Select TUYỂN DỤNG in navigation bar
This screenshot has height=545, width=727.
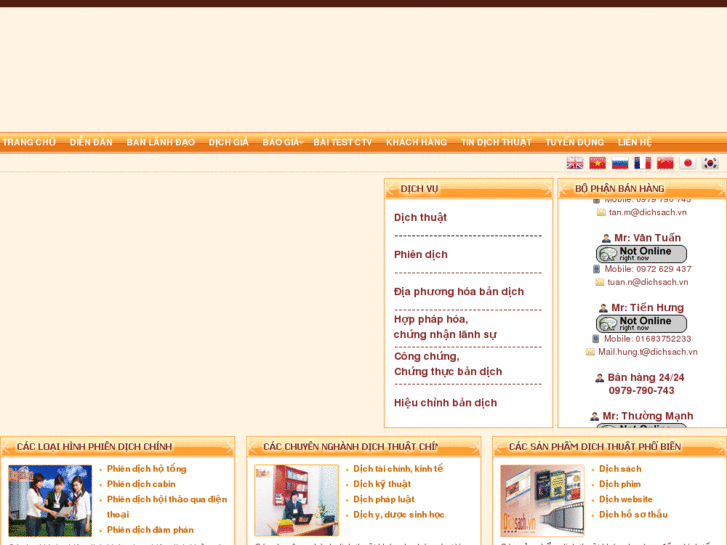(x=574, y=142)
